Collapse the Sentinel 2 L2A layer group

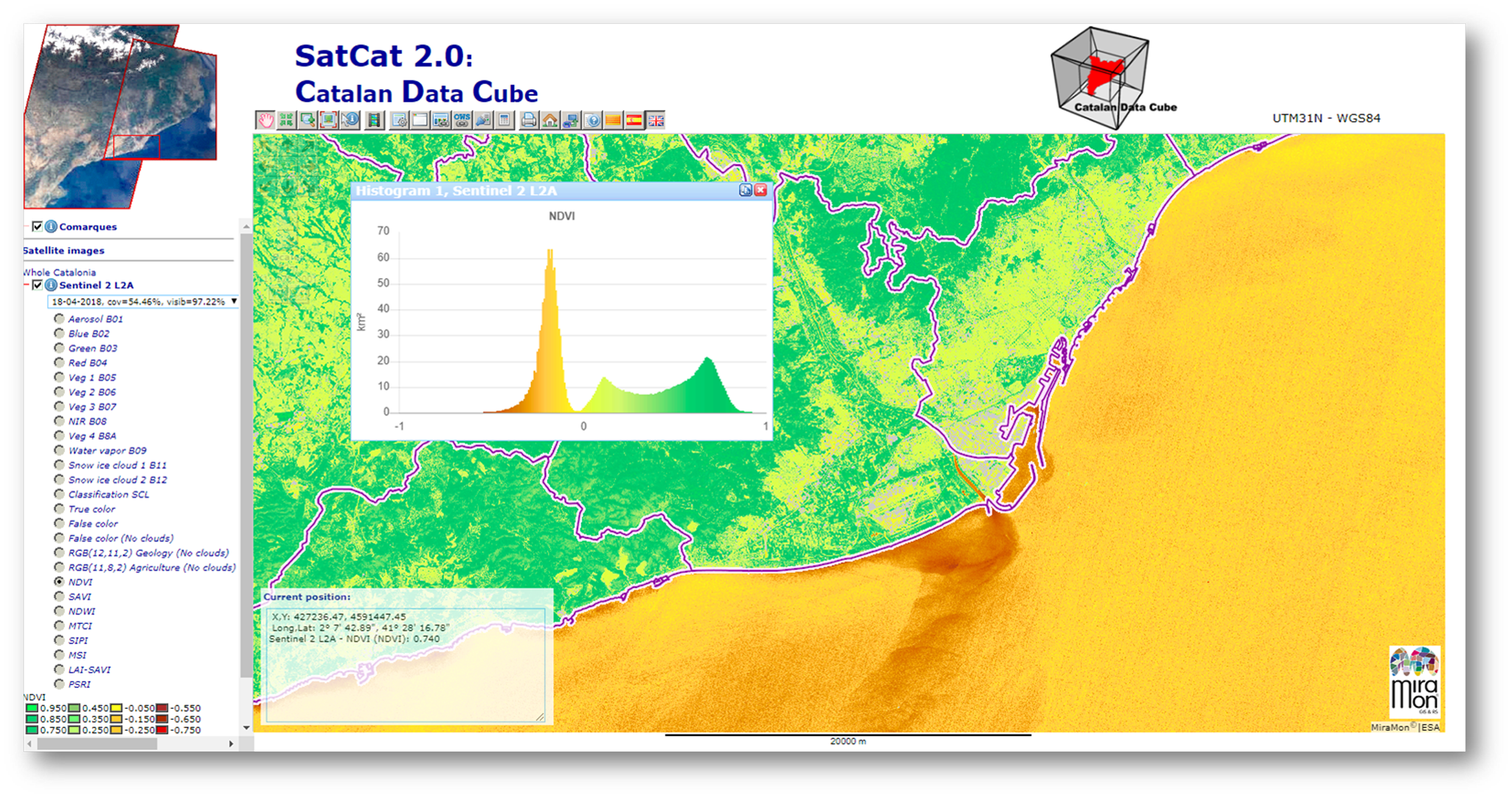click(27, 285)
